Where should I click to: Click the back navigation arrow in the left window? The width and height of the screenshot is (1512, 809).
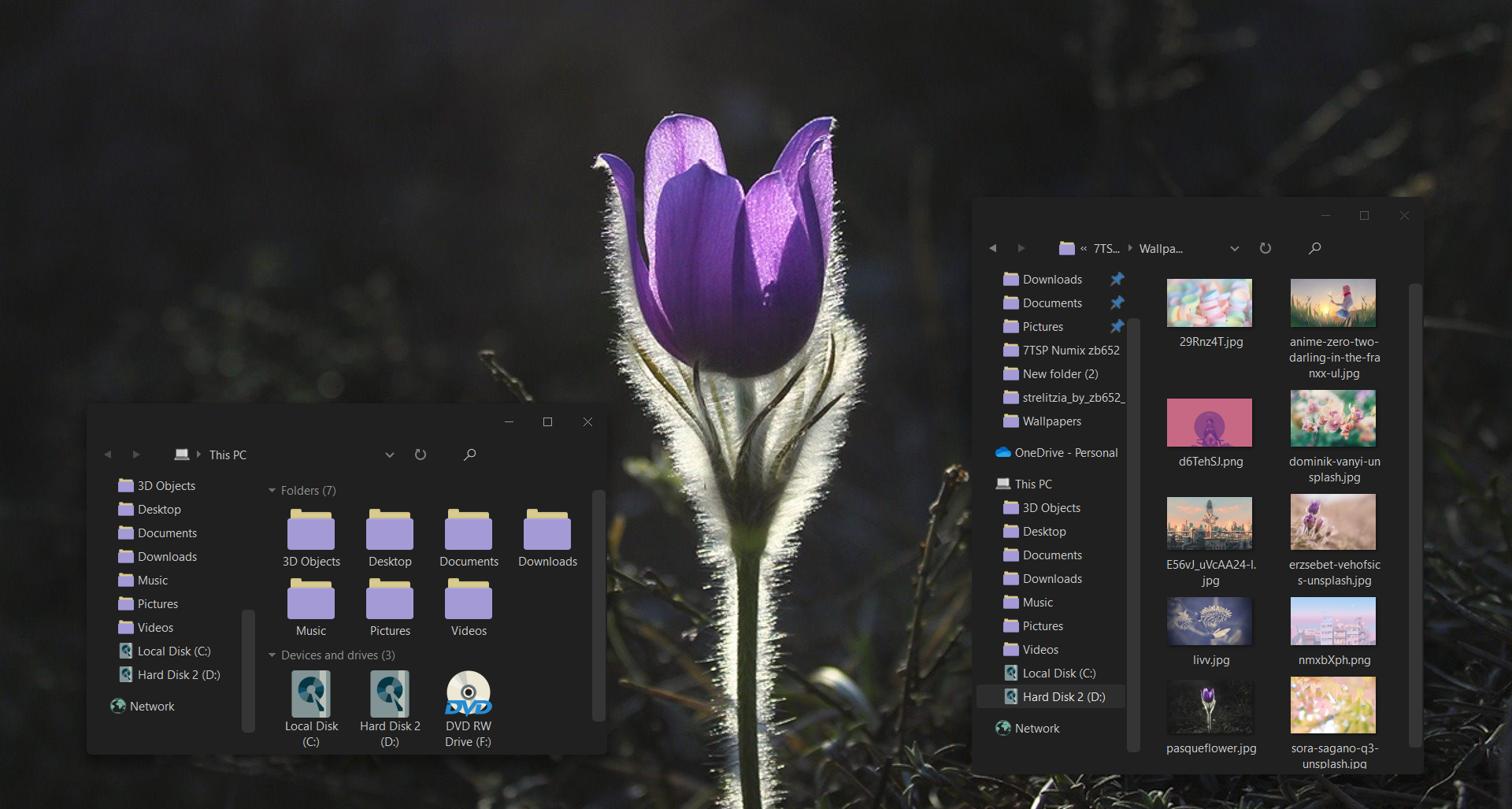click(x=108, y=455)
